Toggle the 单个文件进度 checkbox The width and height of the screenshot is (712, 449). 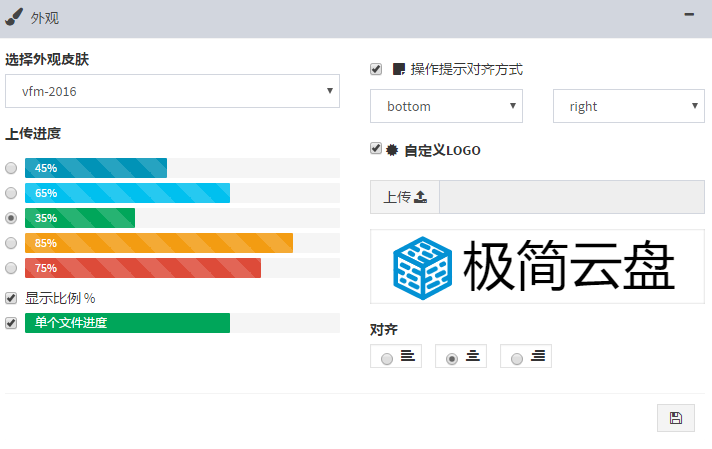coord(11,323)
